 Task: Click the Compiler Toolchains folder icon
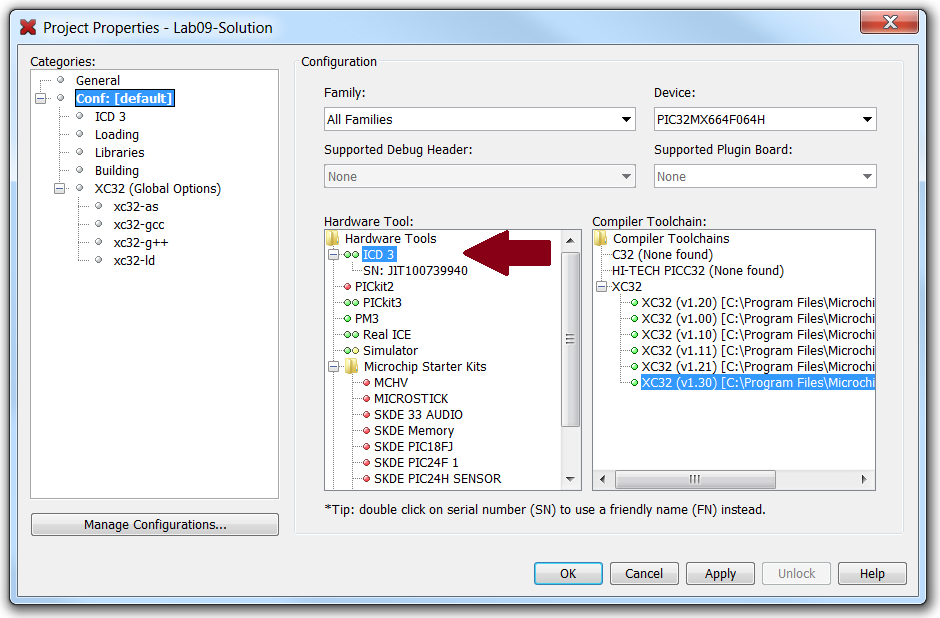[x=601, y=239]
